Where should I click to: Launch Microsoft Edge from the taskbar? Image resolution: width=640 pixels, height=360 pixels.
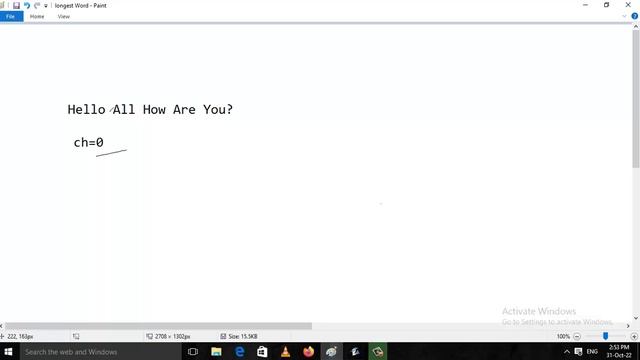(240, 351)
